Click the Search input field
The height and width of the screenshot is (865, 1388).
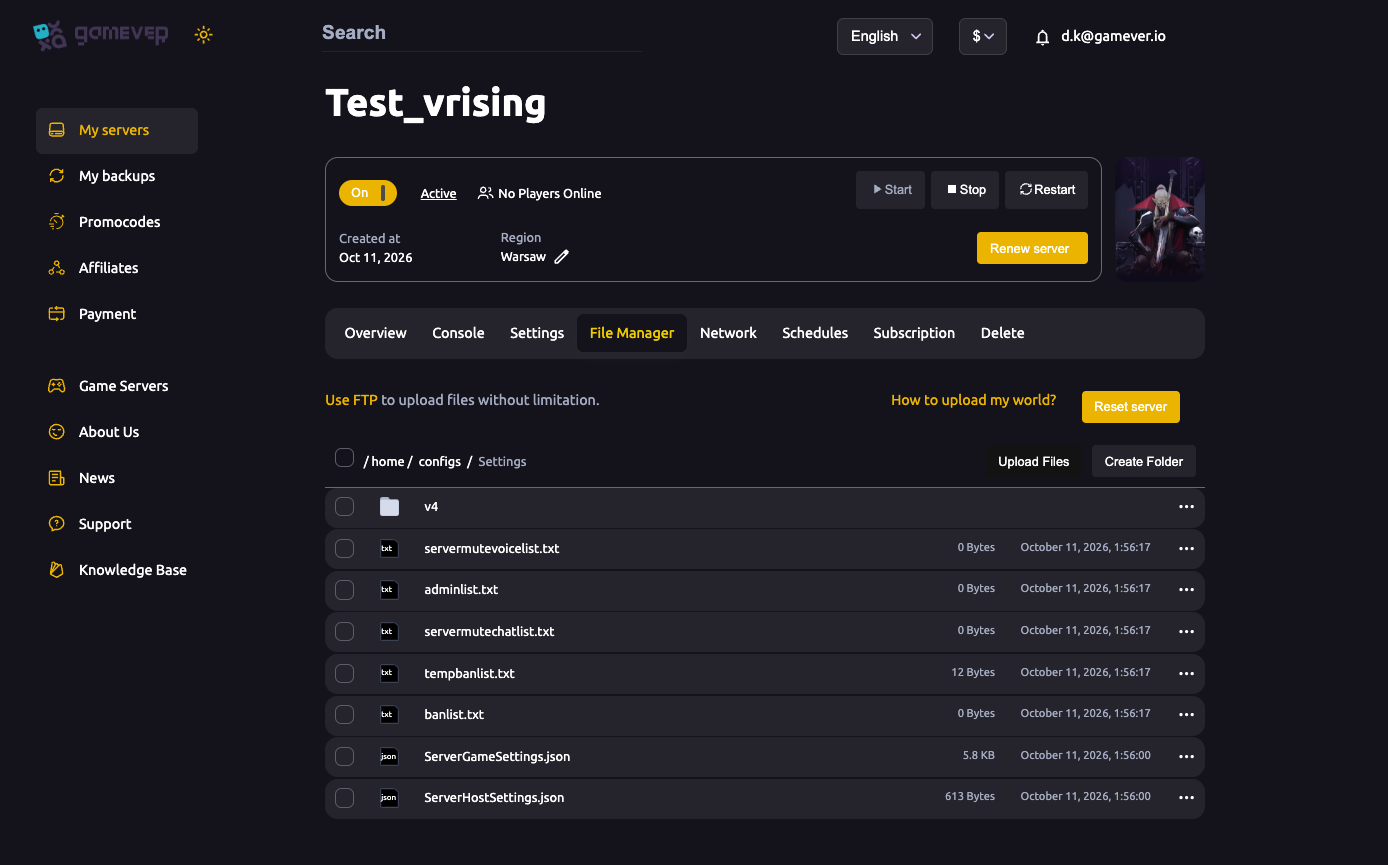pyautogui.click(x=482, y=33)
